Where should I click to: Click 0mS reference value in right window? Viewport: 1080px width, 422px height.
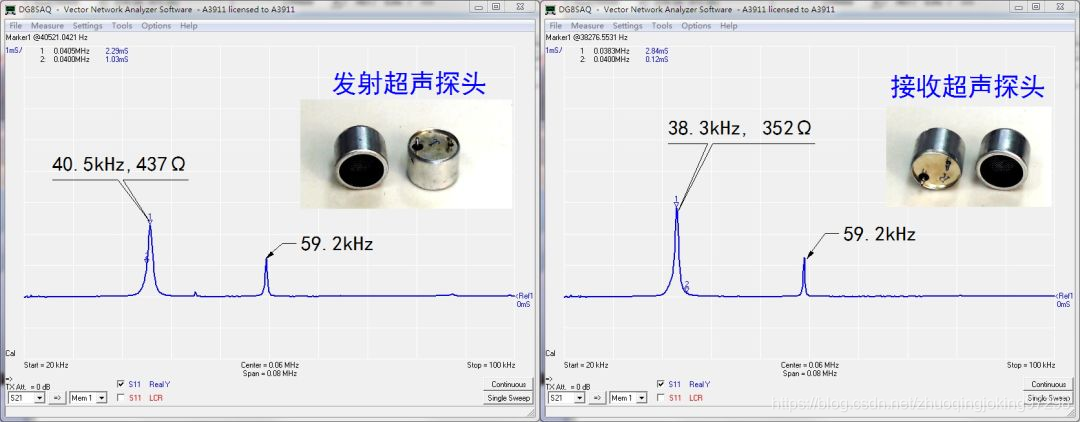pyautogui.click(x=1064, y=304)
